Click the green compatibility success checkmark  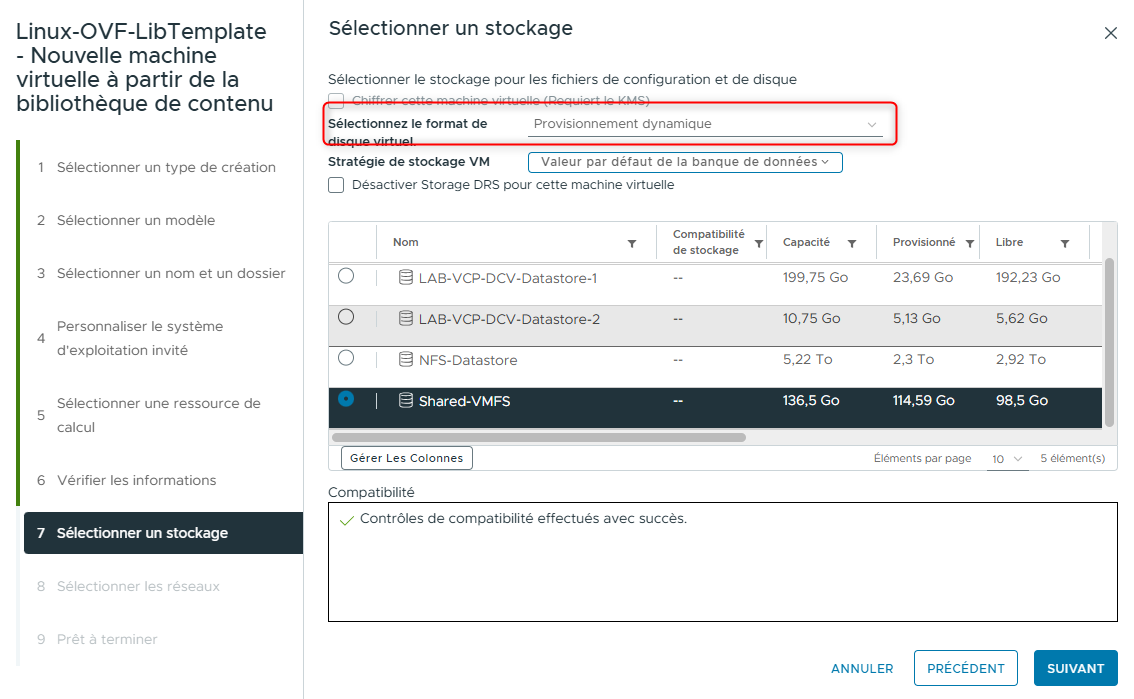(347, 519)
